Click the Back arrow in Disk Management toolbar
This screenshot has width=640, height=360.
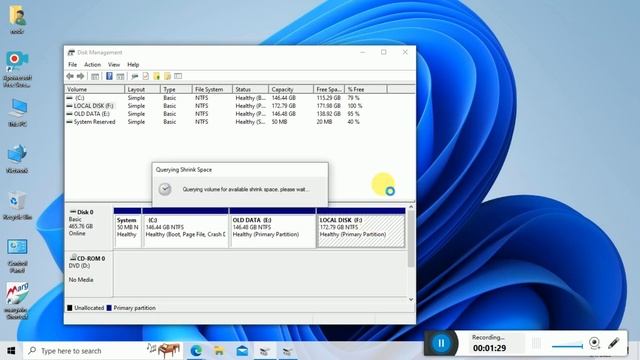click(x=70, y=76)
